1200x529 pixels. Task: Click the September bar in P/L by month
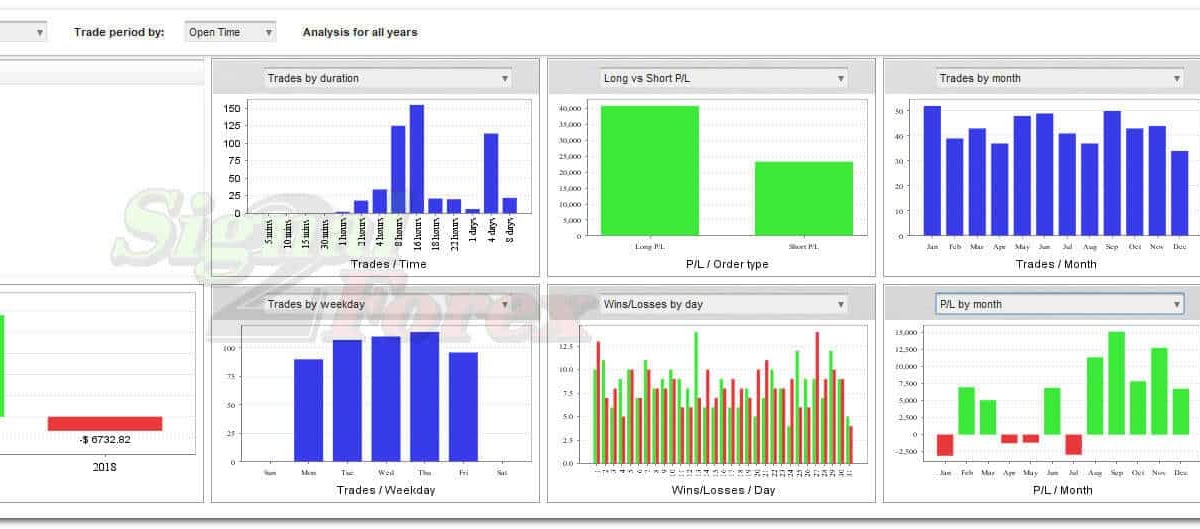coord(1116,383)
